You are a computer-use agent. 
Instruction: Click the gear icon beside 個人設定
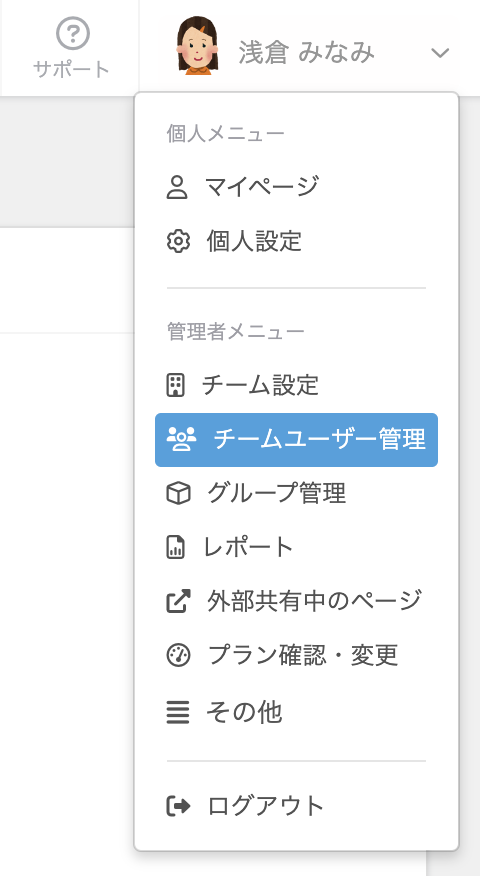[178, 242]
